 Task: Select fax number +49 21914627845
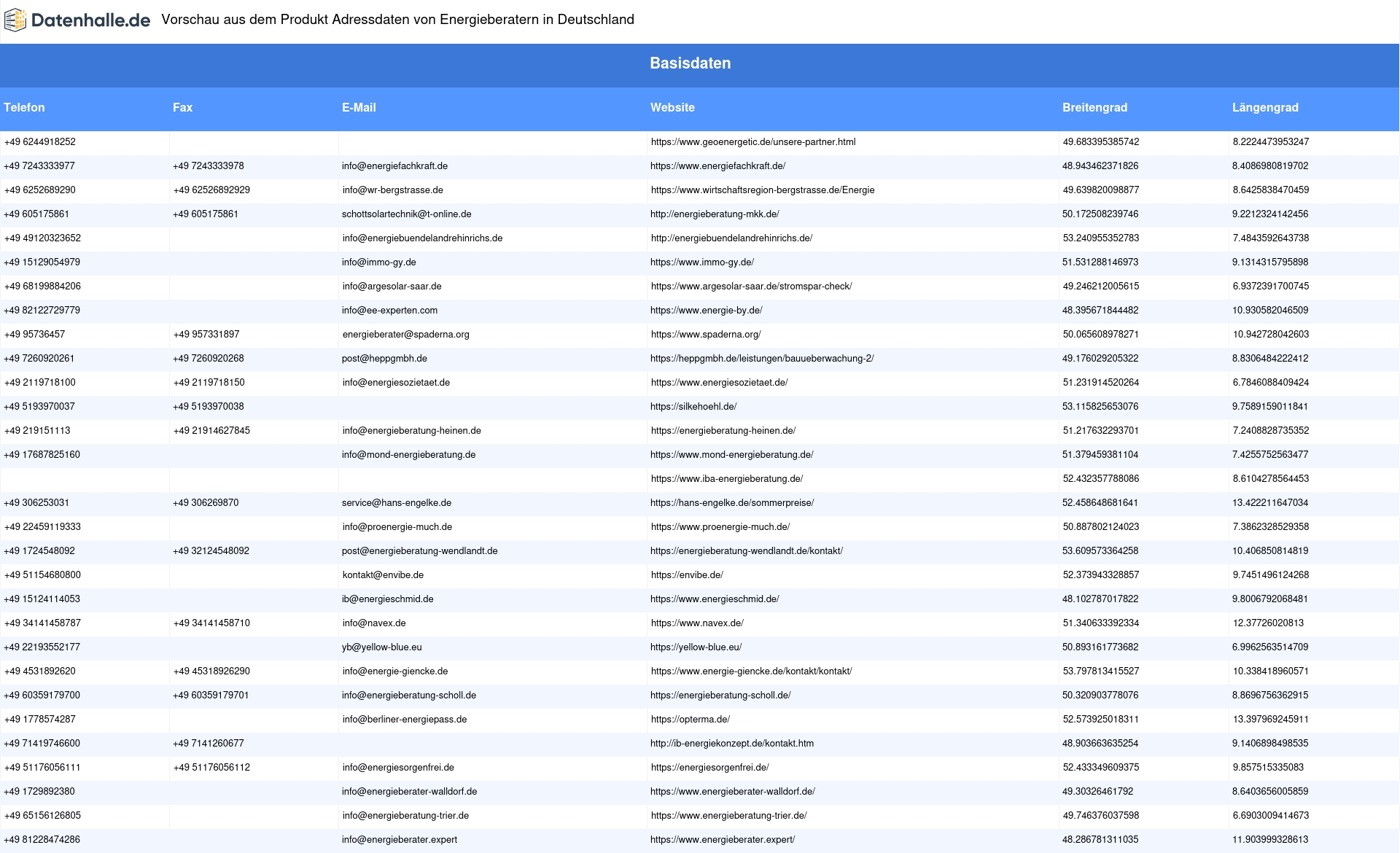[211, 431]
